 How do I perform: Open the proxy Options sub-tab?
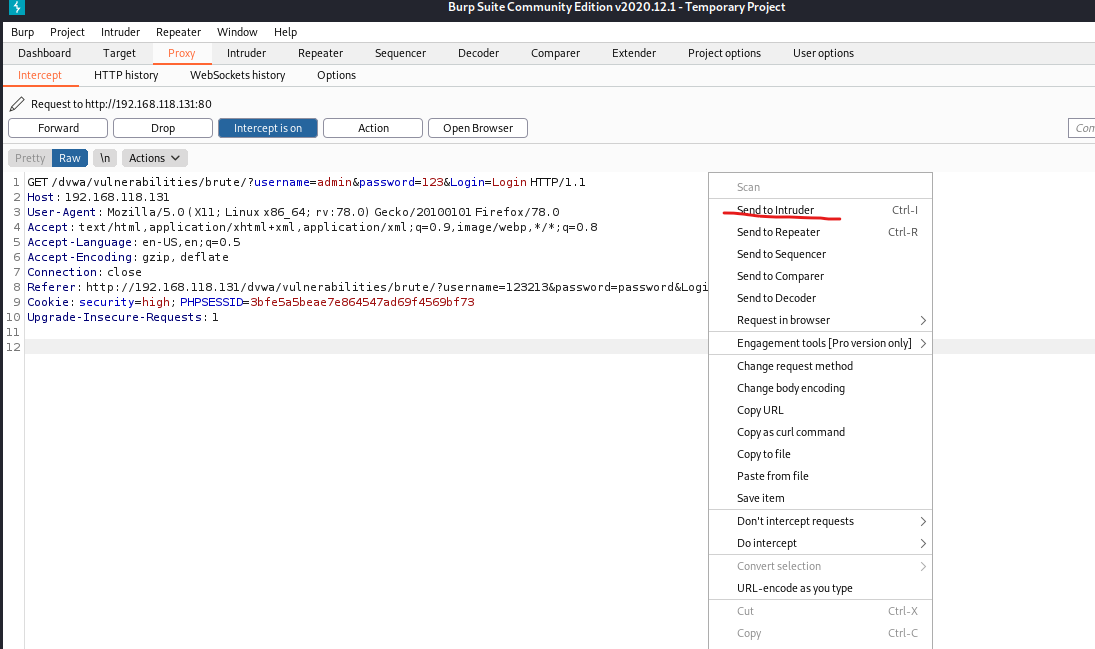pyautogui.click(x=337, y=75)
